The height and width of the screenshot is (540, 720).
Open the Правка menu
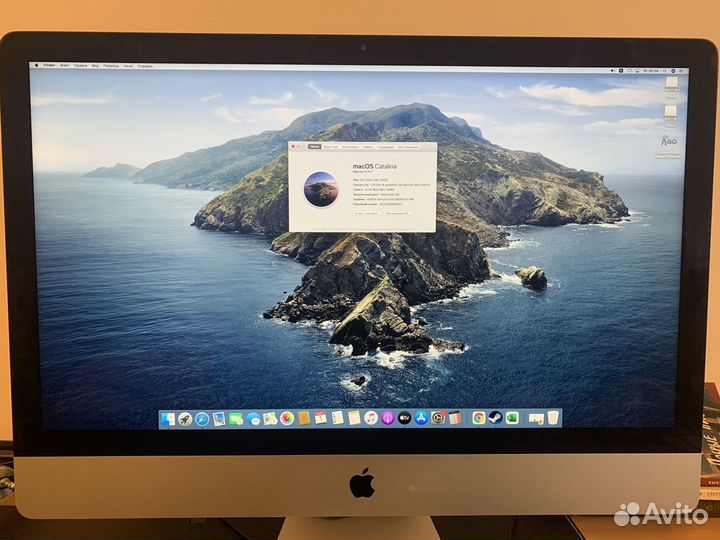(x=80, y=66)
